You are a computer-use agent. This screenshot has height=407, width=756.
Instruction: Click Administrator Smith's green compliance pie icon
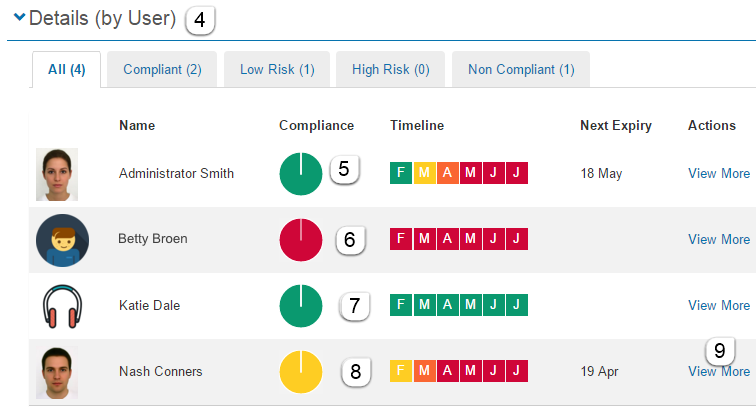(300, 174)
